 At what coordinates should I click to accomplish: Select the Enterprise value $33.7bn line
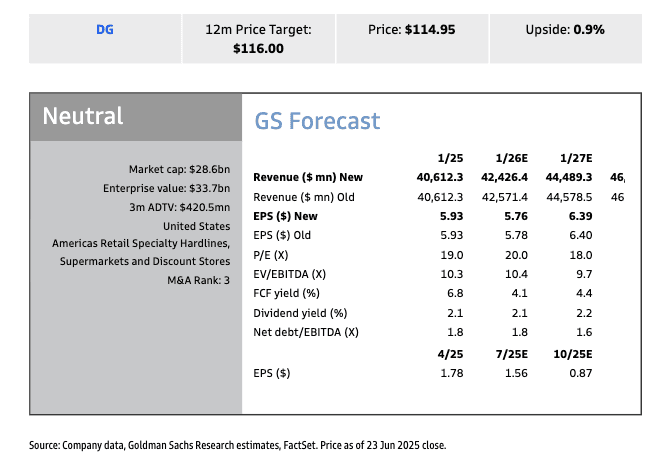click(166, 188)
